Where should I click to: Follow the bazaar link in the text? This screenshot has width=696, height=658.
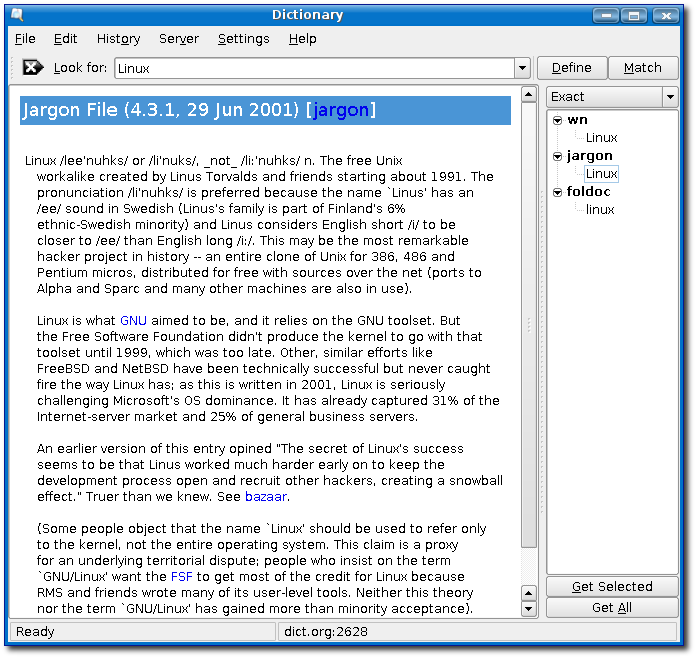267,496
